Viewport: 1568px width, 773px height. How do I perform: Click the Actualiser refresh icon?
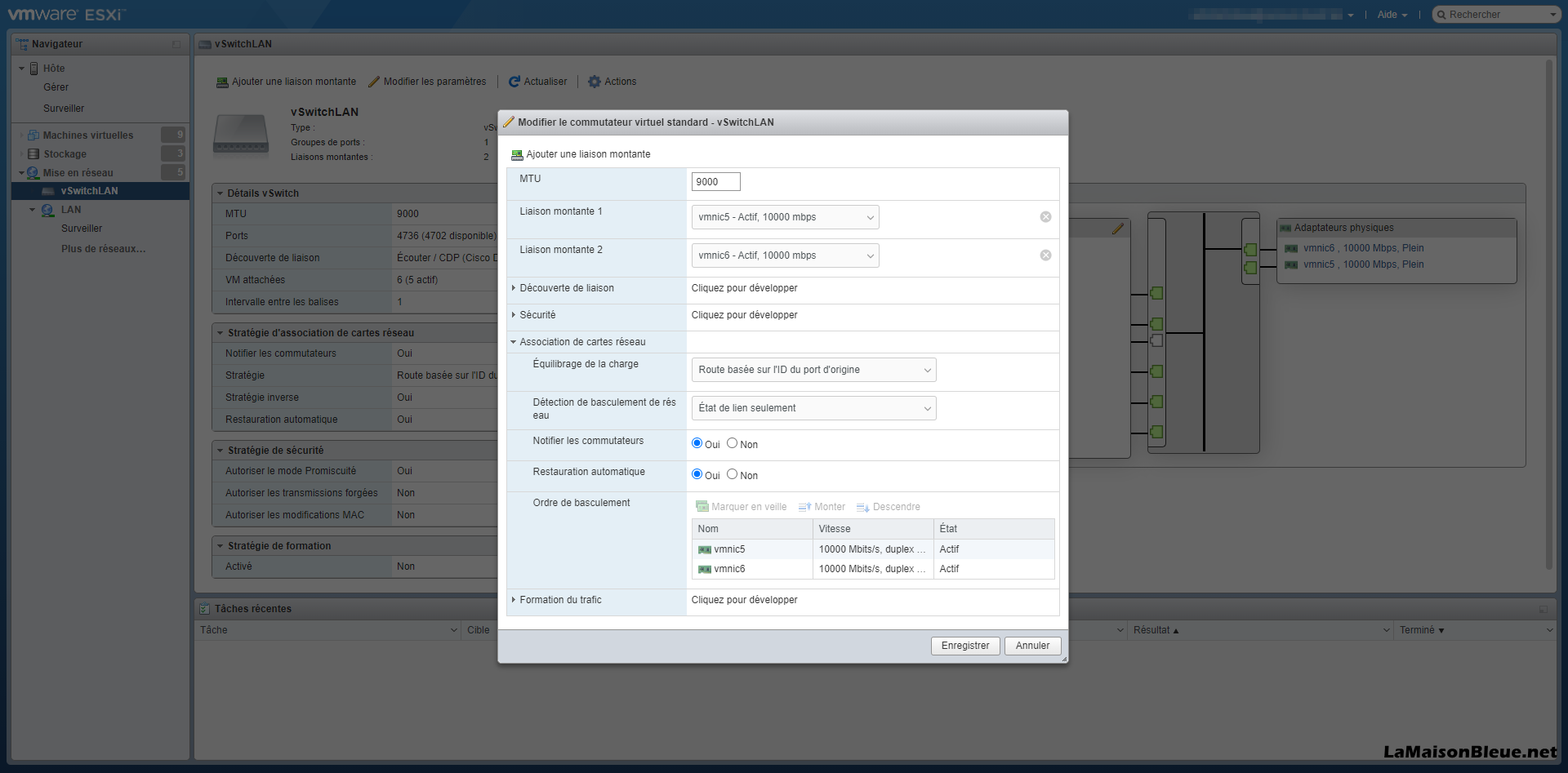pos(514,82)
